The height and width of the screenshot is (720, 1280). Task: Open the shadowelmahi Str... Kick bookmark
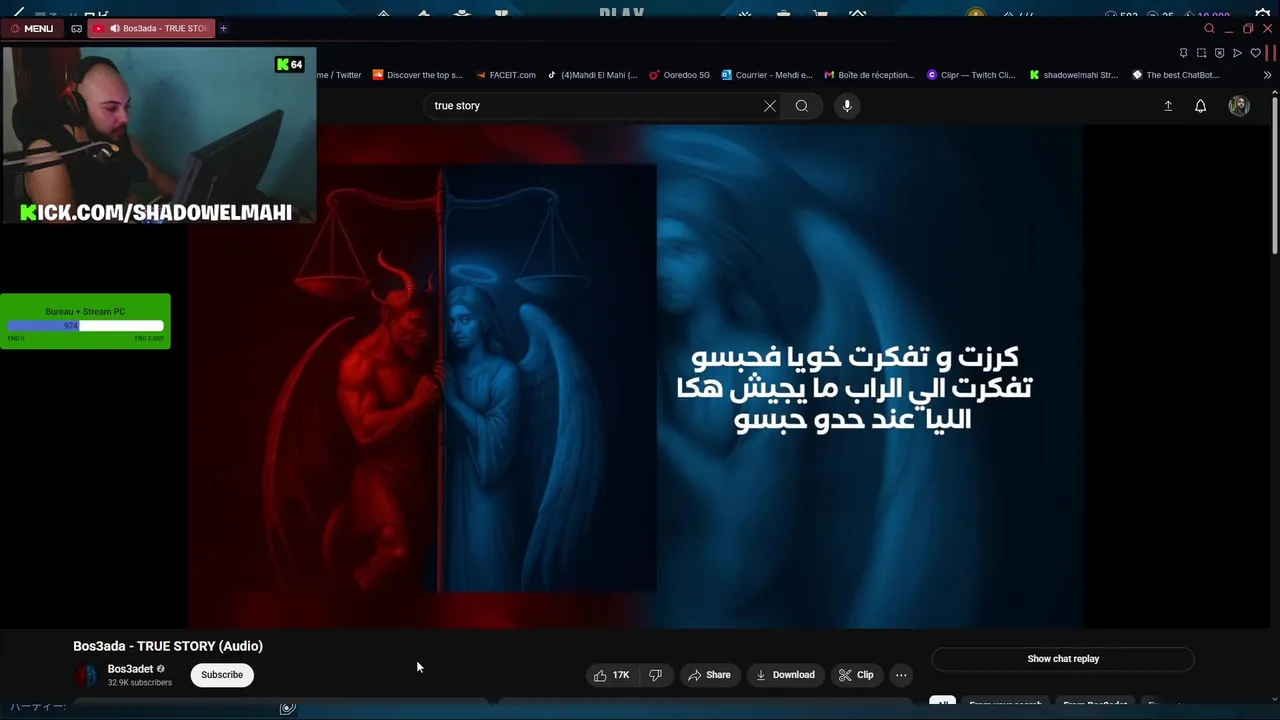coord(1074,75)
